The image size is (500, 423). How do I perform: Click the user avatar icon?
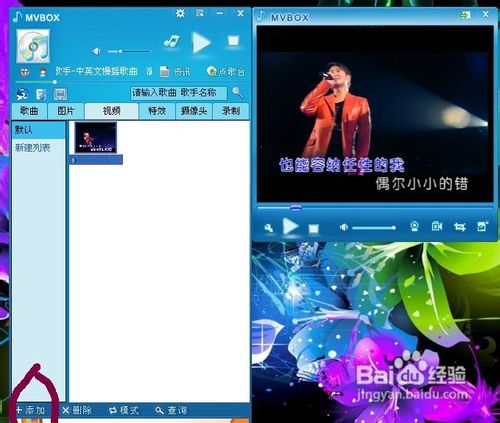point(43,72)
